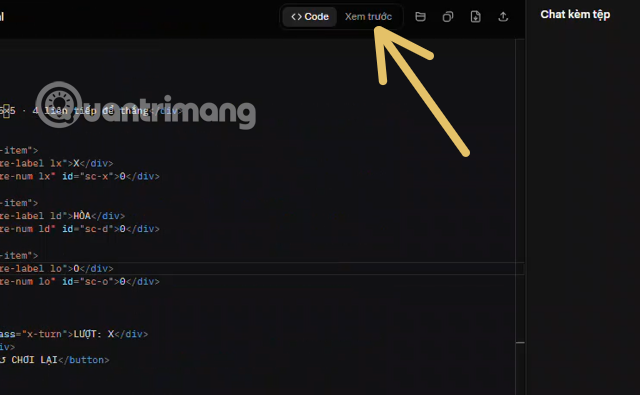Click the folder icon in top toolbar
640x395 pixels.
coord(420,17)
